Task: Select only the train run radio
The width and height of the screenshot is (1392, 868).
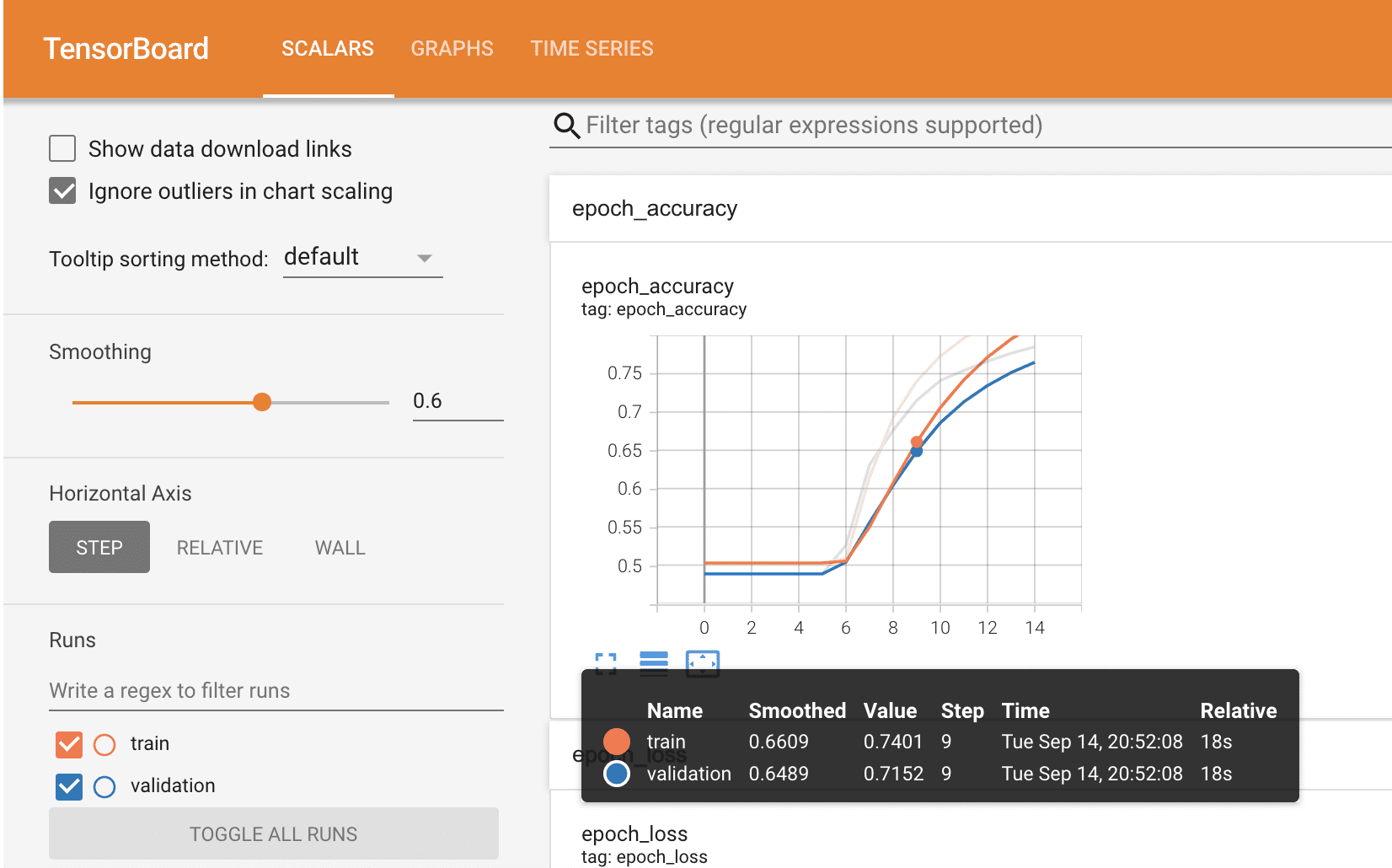Action: point(104,745)
